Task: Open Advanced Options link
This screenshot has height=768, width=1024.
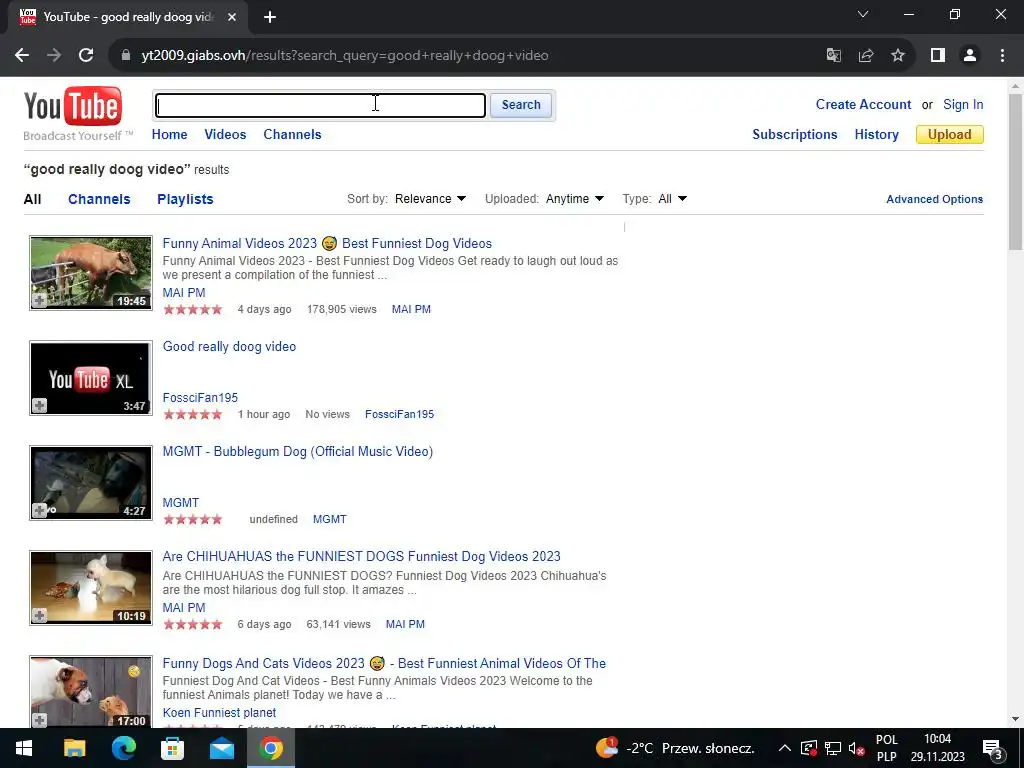Action: (935, 199)
